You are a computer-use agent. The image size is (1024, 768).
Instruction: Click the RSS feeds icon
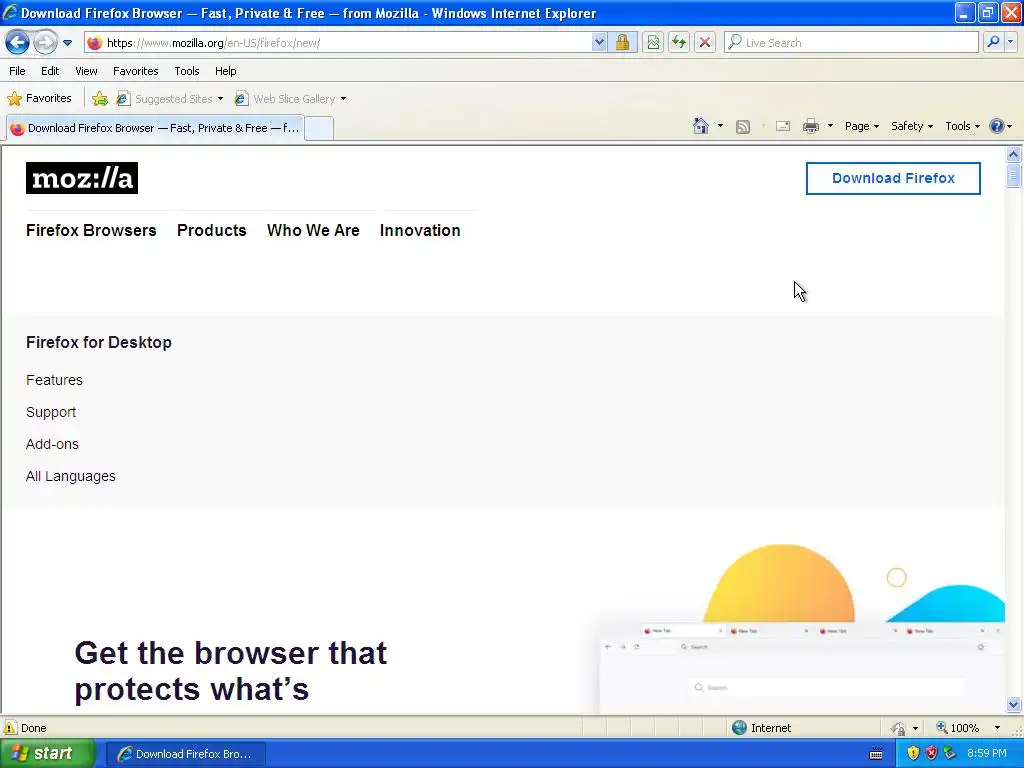743,127
